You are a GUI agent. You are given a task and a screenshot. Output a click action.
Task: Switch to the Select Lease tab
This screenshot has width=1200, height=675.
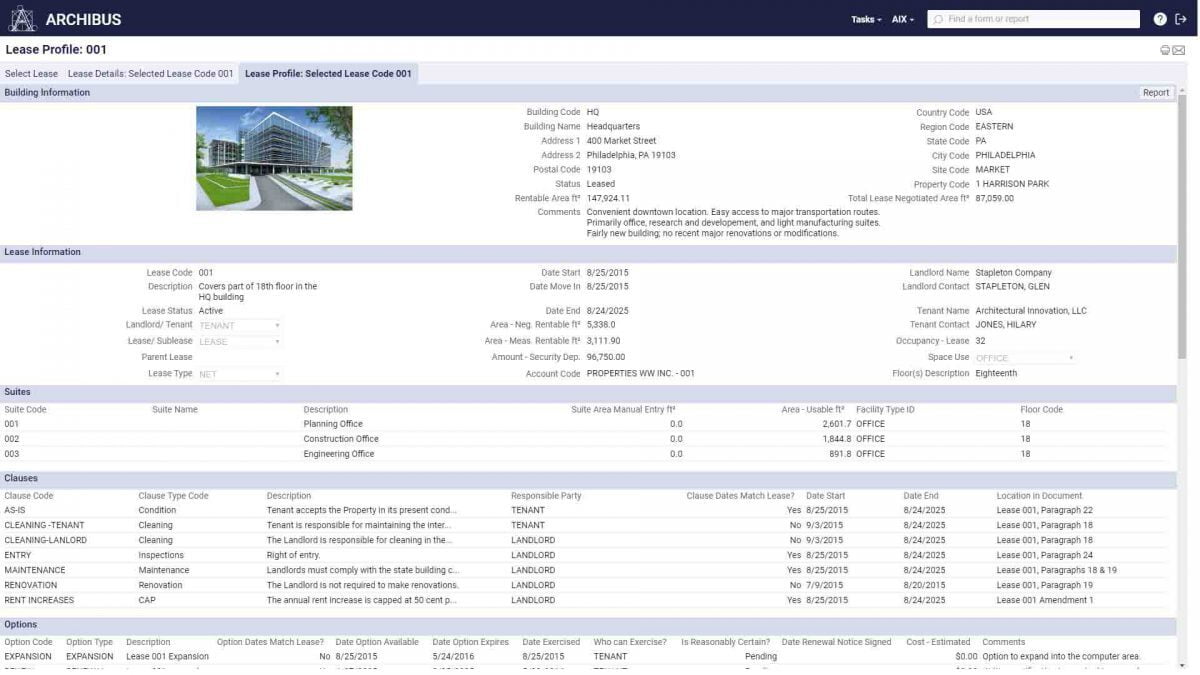click(x=31, y=73)
